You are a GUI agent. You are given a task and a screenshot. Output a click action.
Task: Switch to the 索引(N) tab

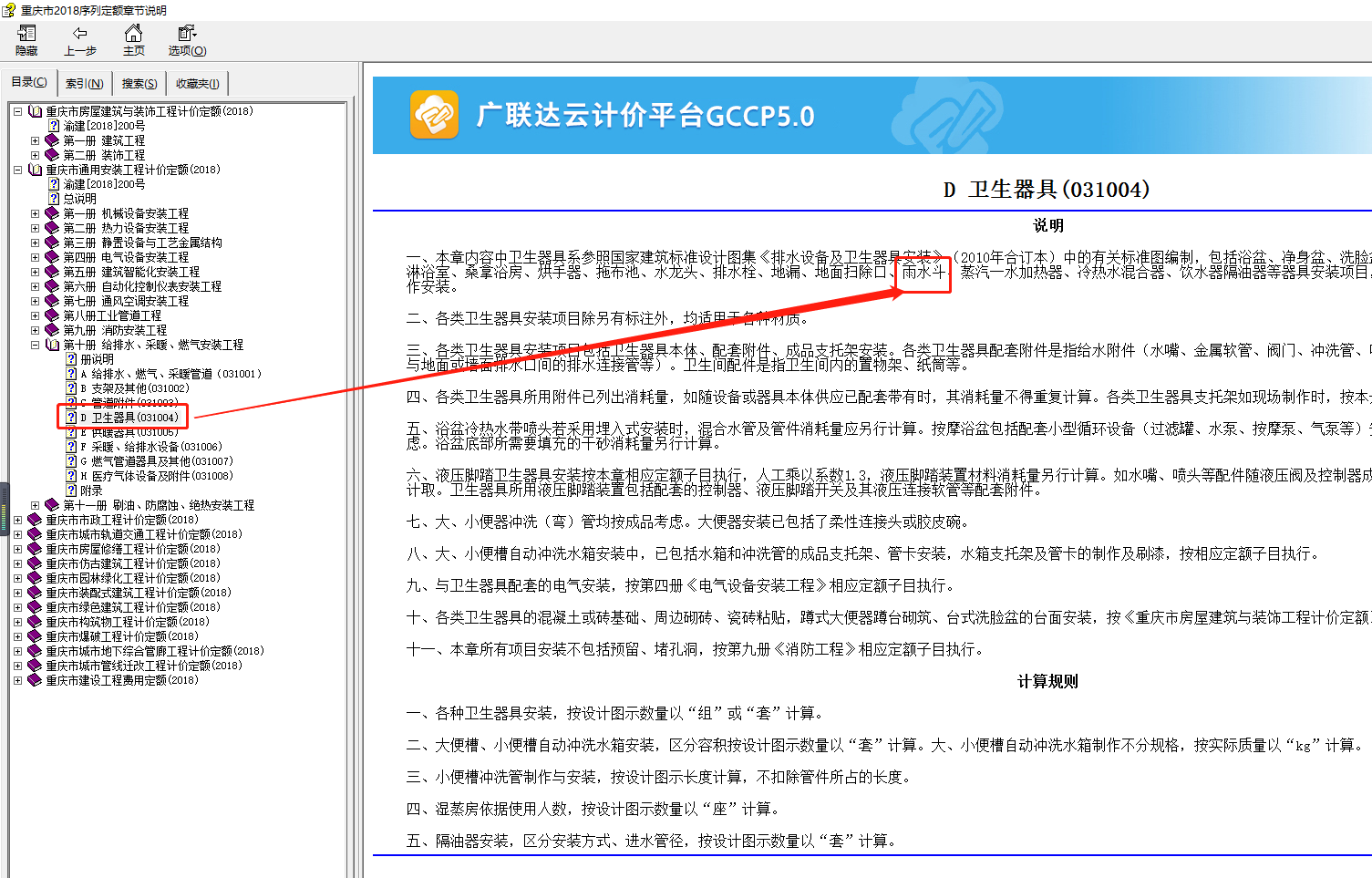(x=84, y=83)
